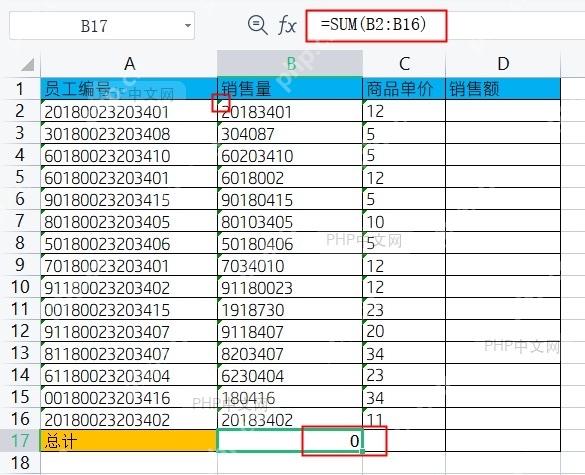Select sales cell 6018002
585x475 pixels.
tap(290, 176)
